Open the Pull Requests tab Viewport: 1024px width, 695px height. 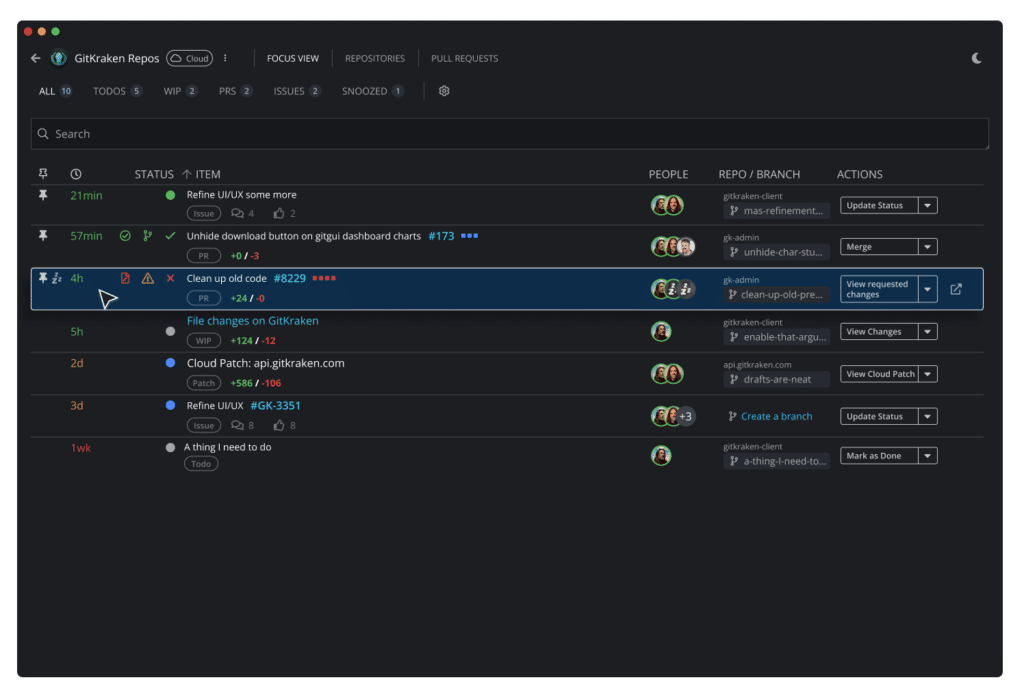pos(464,58)
